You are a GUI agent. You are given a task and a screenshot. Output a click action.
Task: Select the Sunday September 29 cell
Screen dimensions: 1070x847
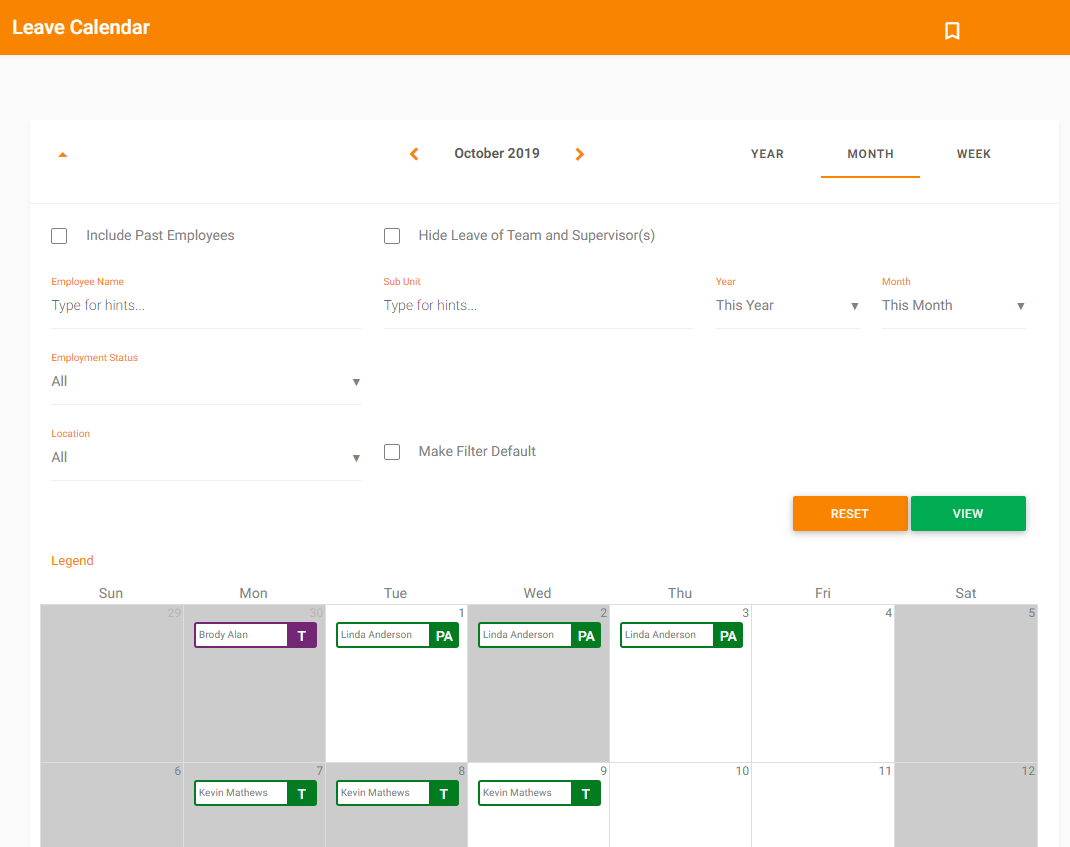click(112, 684)
